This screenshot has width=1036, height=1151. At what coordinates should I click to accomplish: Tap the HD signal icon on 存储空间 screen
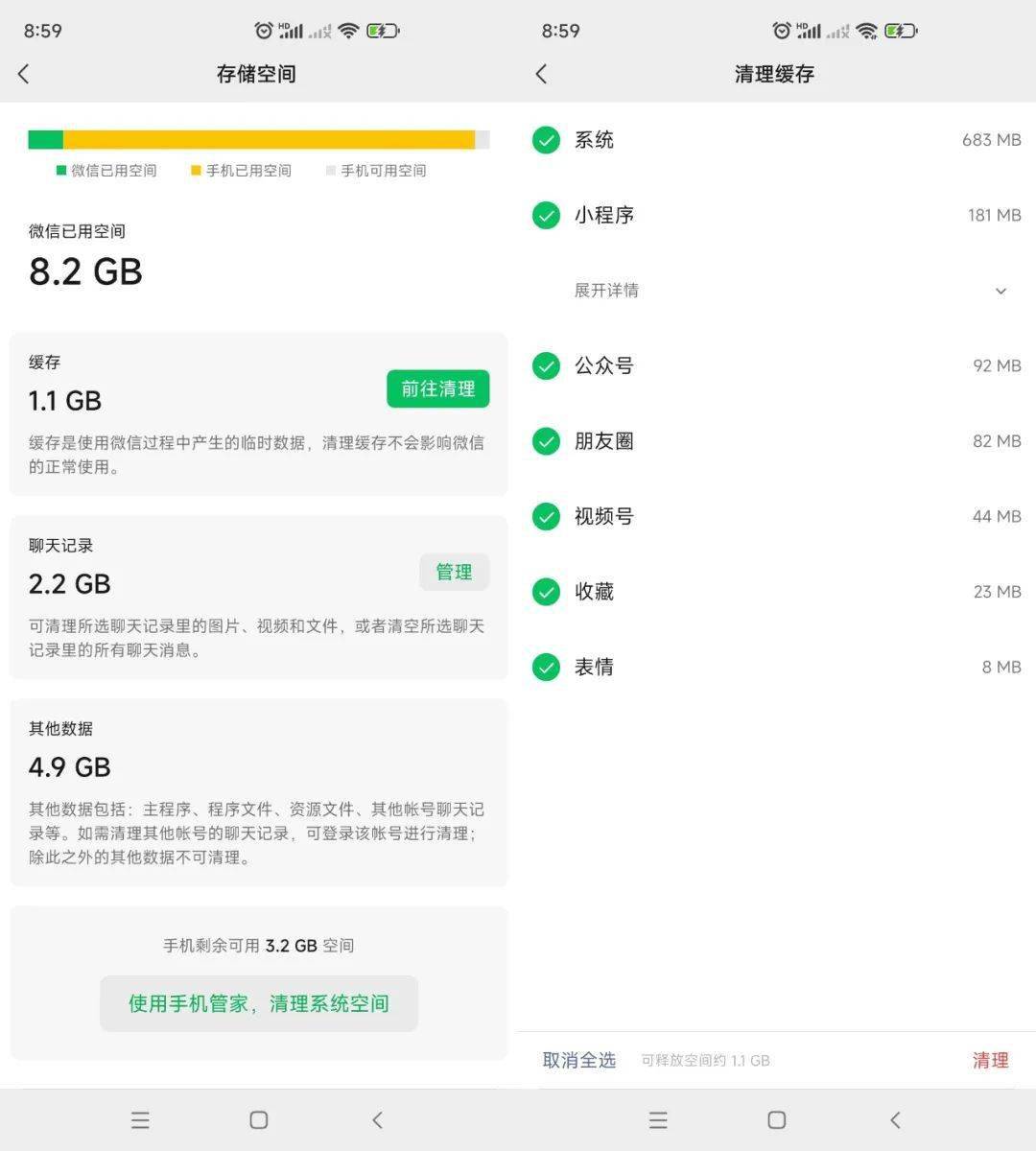coord(291,31)
